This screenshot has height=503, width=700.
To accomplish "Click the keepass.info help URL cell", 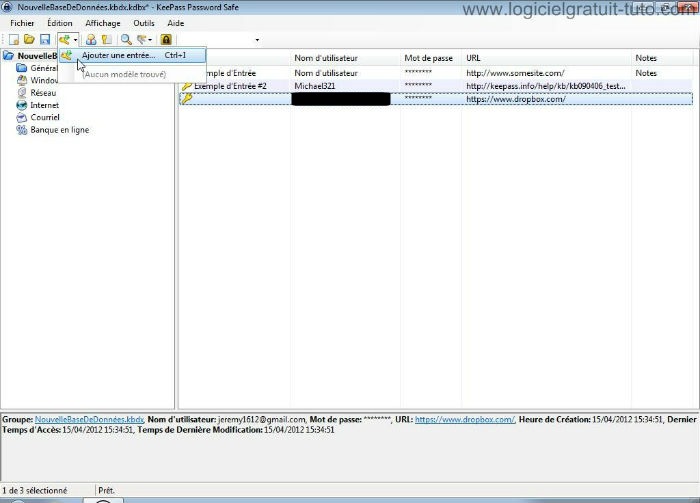I will pyautogui.click(x=546, y=86).
